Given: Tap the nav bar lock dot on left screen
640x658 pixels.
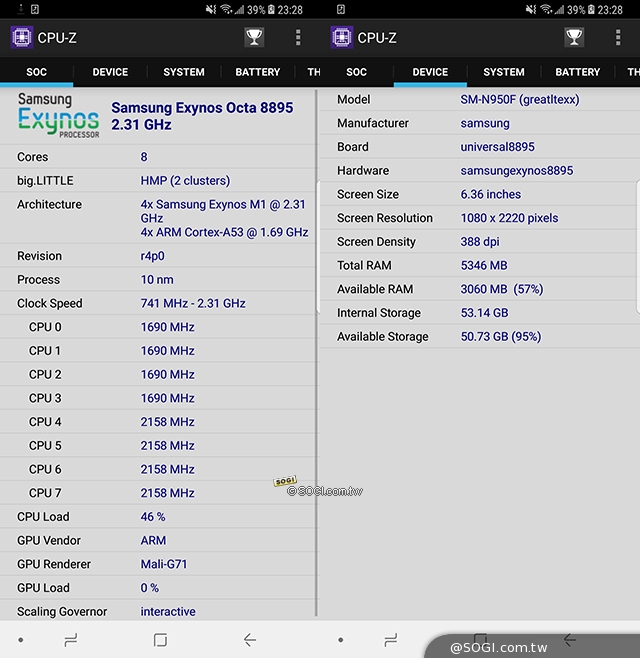Looking at the screenshot, I should (x=20, y=640).
